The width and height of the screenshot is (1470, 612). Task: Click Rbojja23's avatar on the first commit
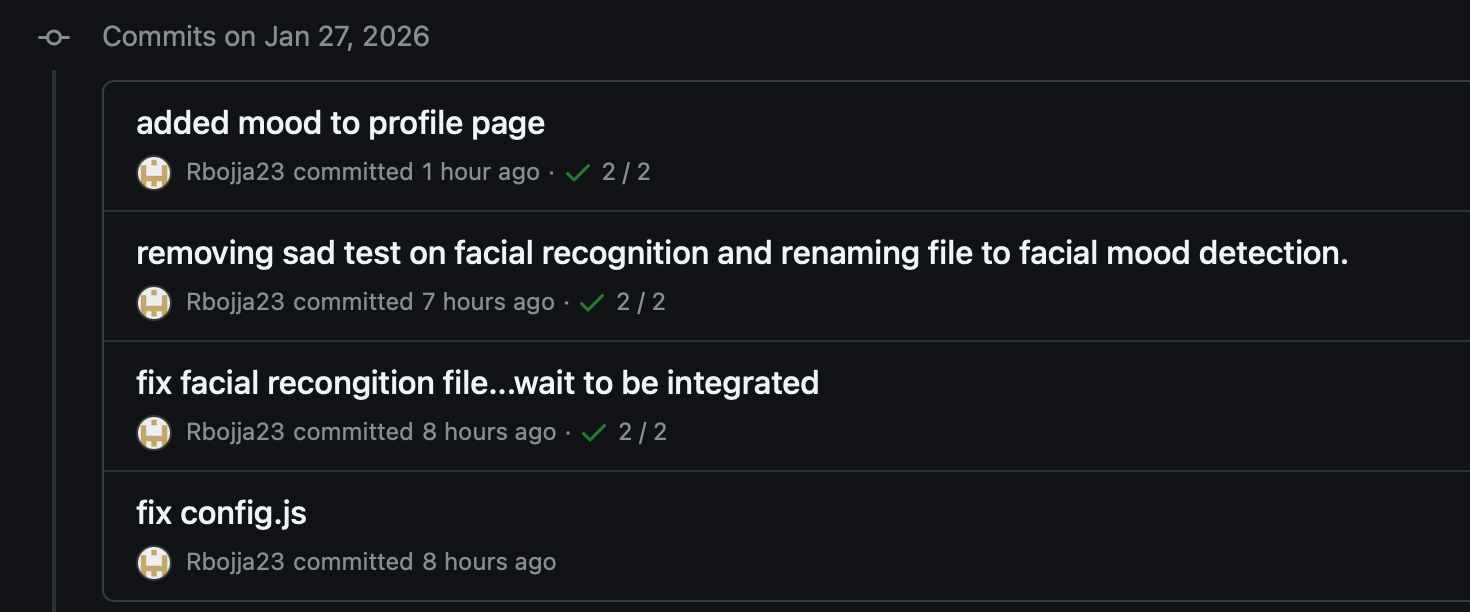coord(154,171)
